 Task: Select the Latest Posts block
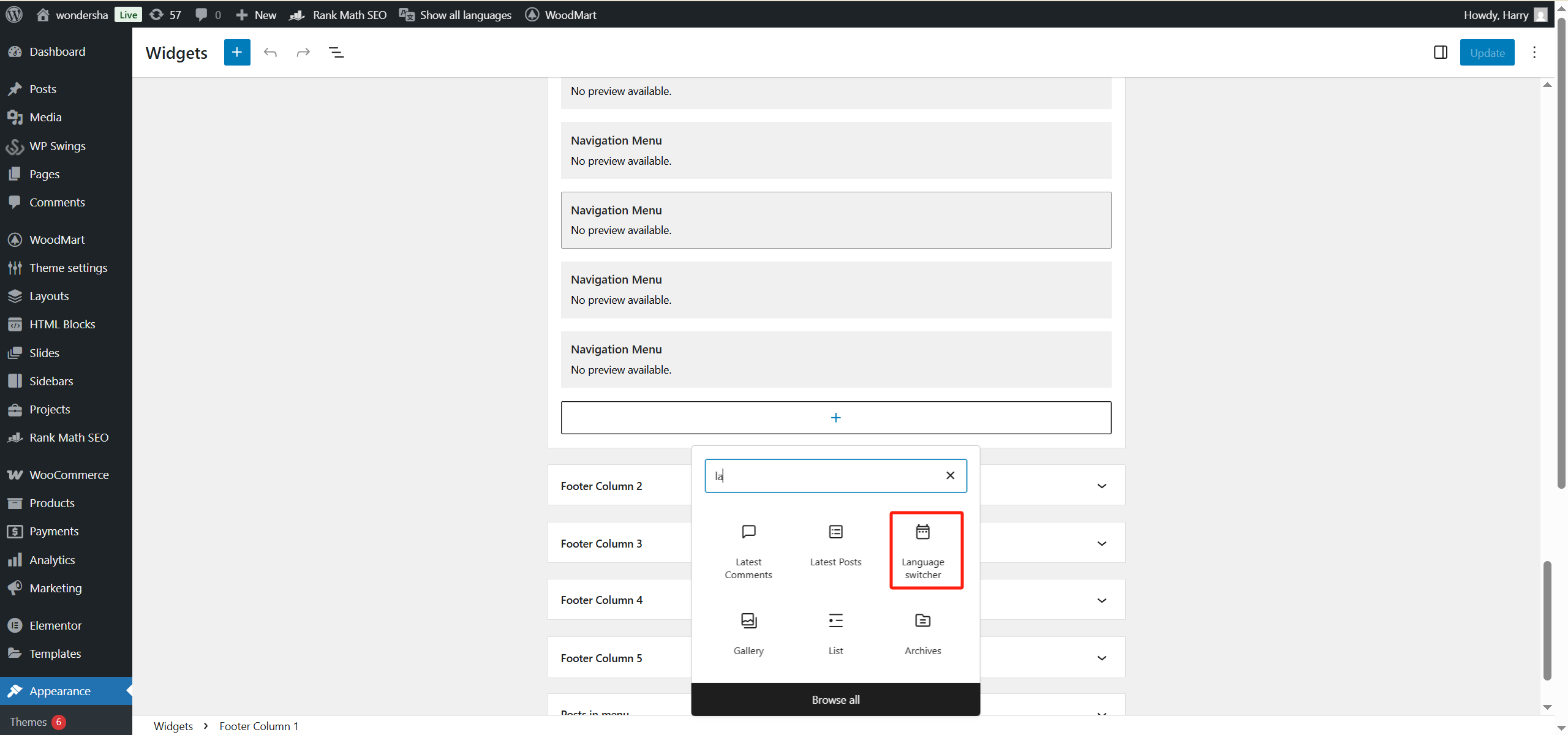pyautogui.click(x=835, y=544)
